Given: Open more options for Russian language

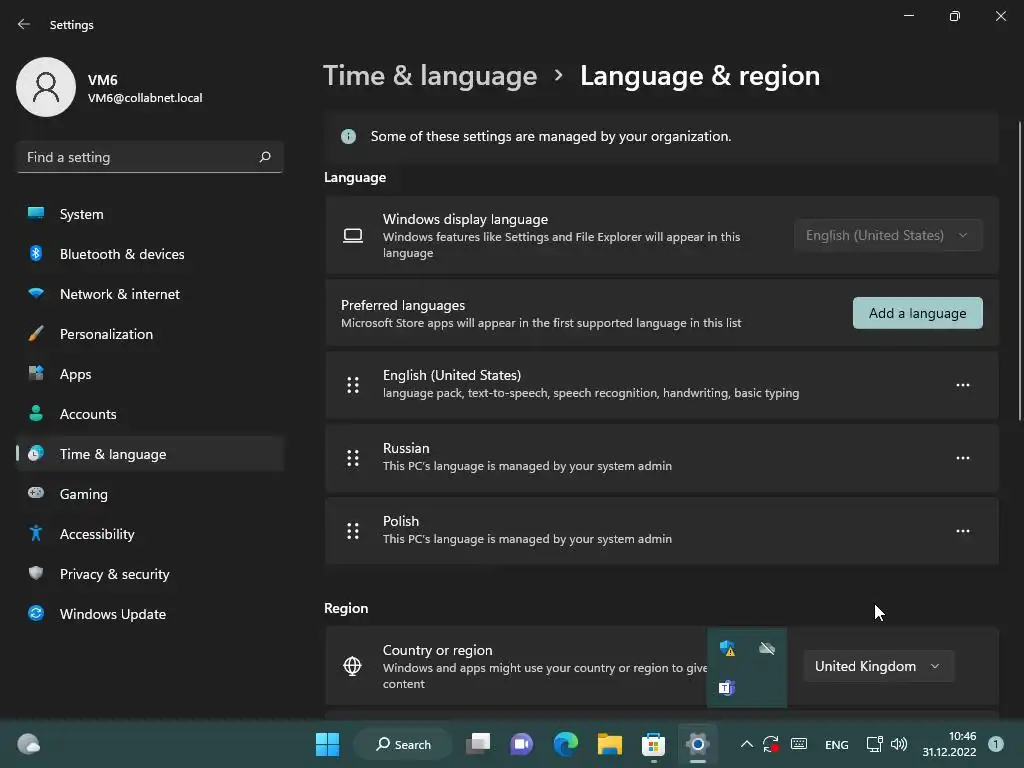Looking at the screenshot, I should point(963,458).
